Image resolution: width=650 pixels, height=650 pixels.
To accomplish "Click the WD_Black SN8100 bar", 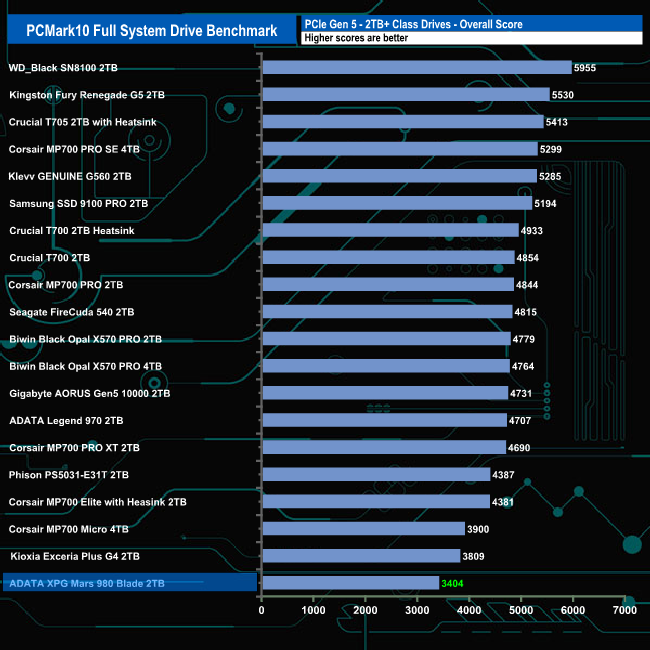I will click(417, 67).
